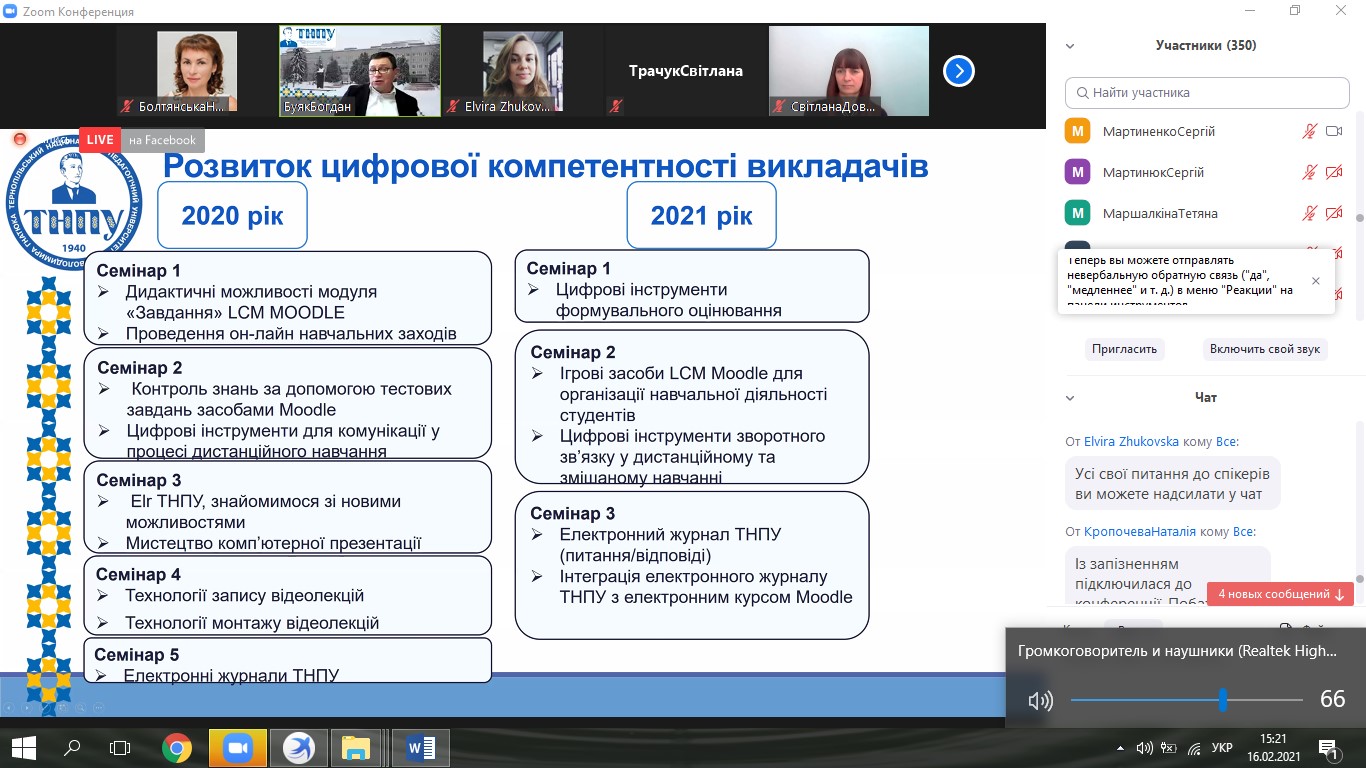Image resolution: width=1366 pixels, height=768 pixels.
Task: Open Google Chrome from the taskbar
Action: (x=177, y=747)
